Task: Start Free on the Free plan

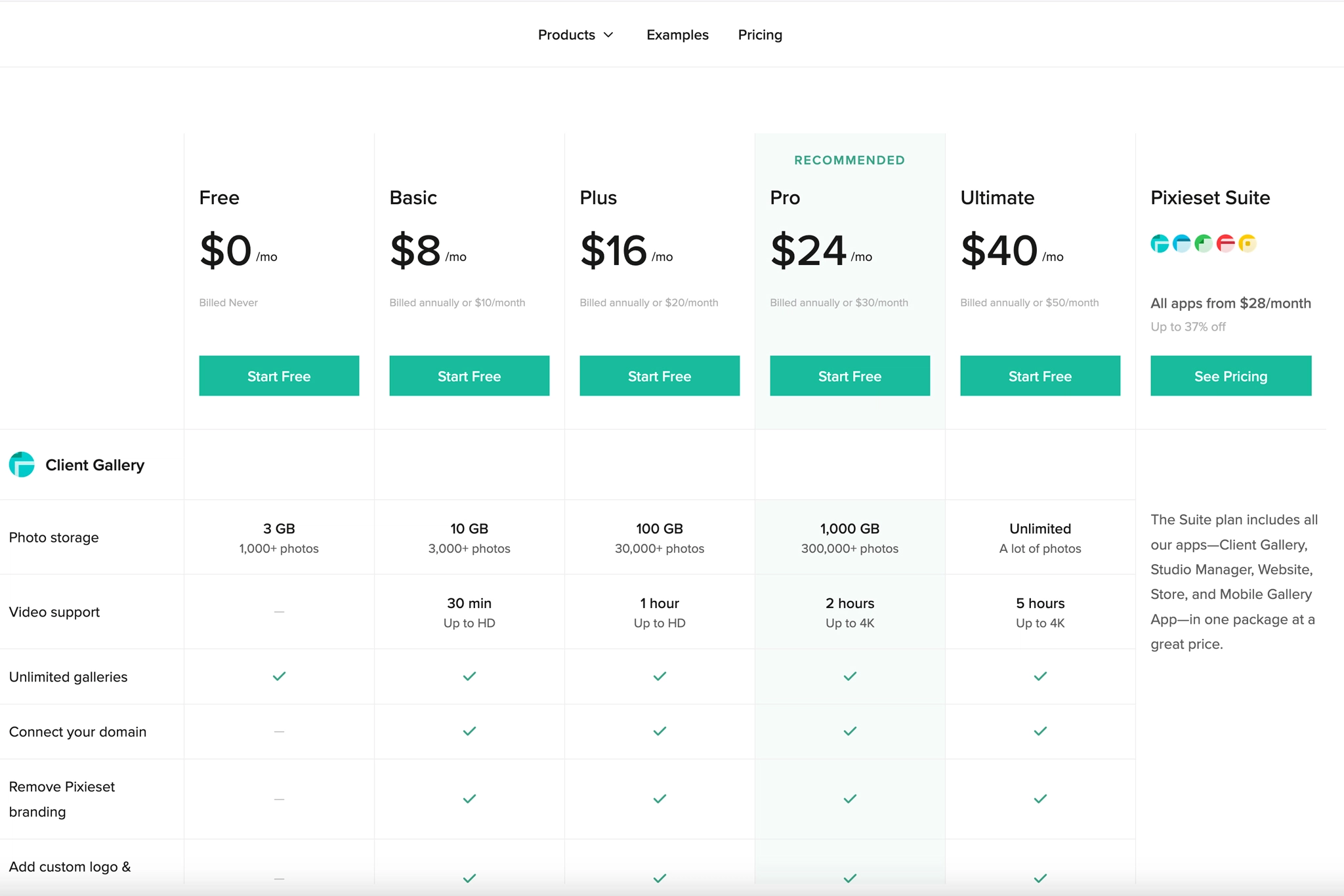Action: click(279, 376)
